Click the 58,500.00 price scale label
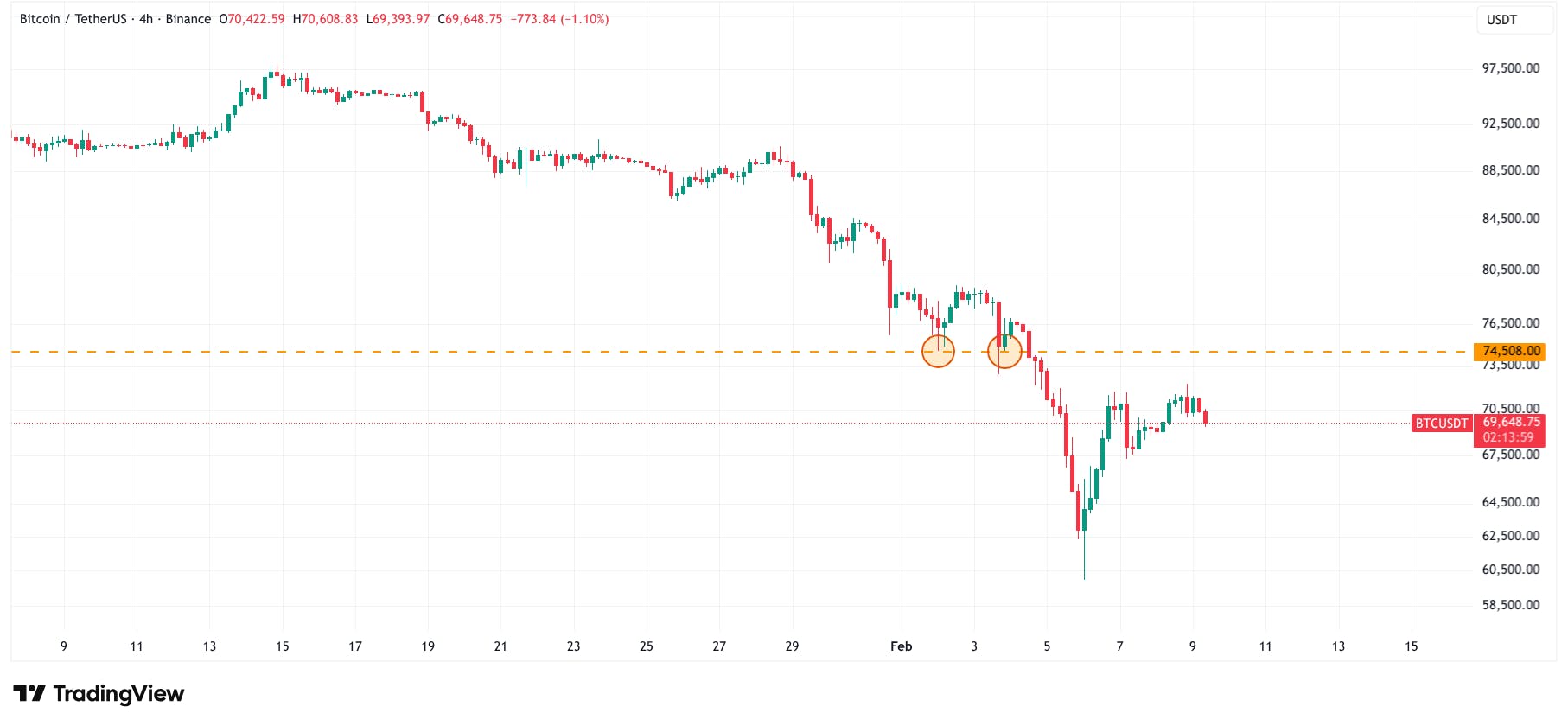Image resolution: width=1568 pixels, height=726 pixels. tap(1511, 605)
